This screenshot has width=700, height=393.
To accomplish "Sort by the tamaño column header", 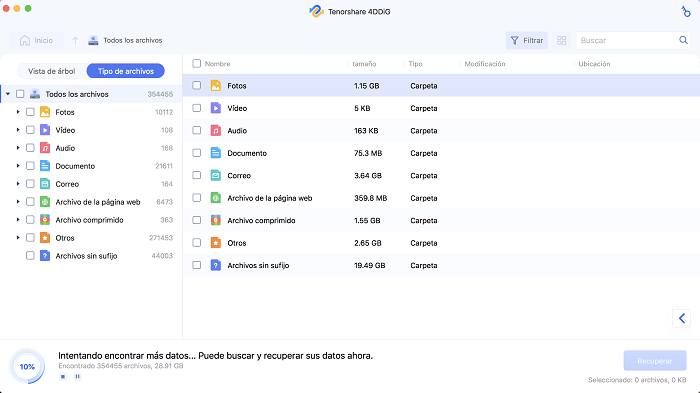I will pyautogui.click(x=364, y=64).
